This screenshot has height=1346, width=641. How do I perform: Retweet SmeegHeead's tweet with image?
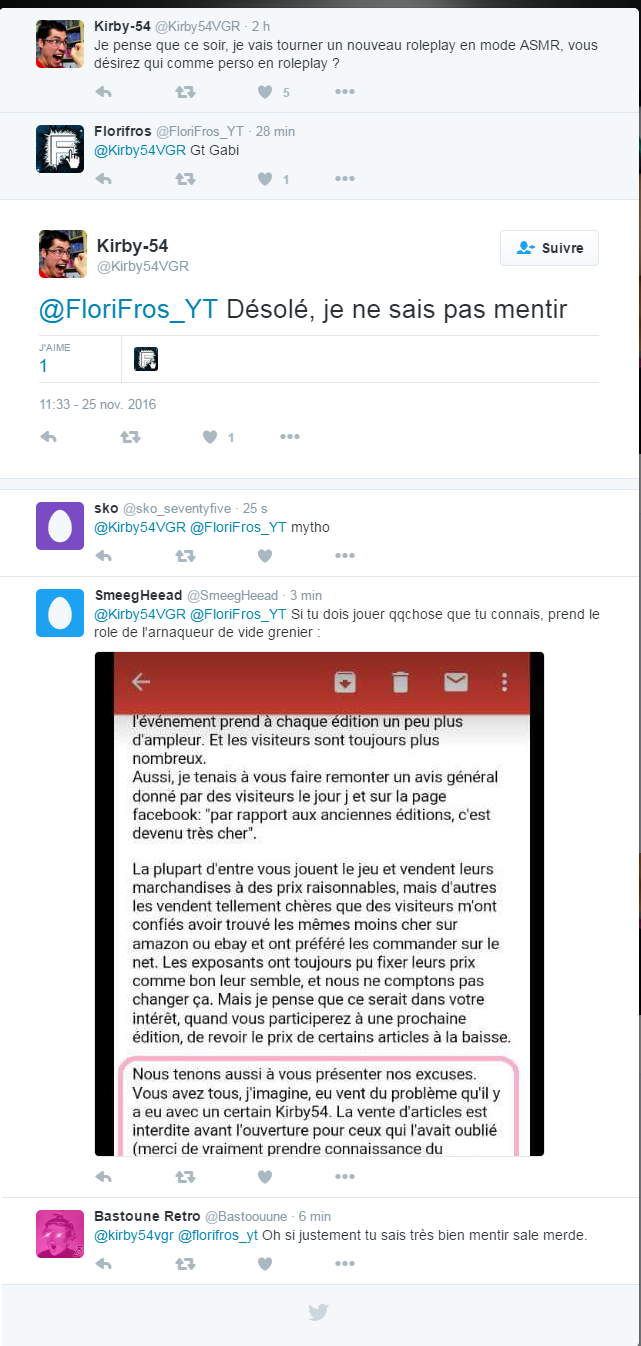[x=185, y=1177]
